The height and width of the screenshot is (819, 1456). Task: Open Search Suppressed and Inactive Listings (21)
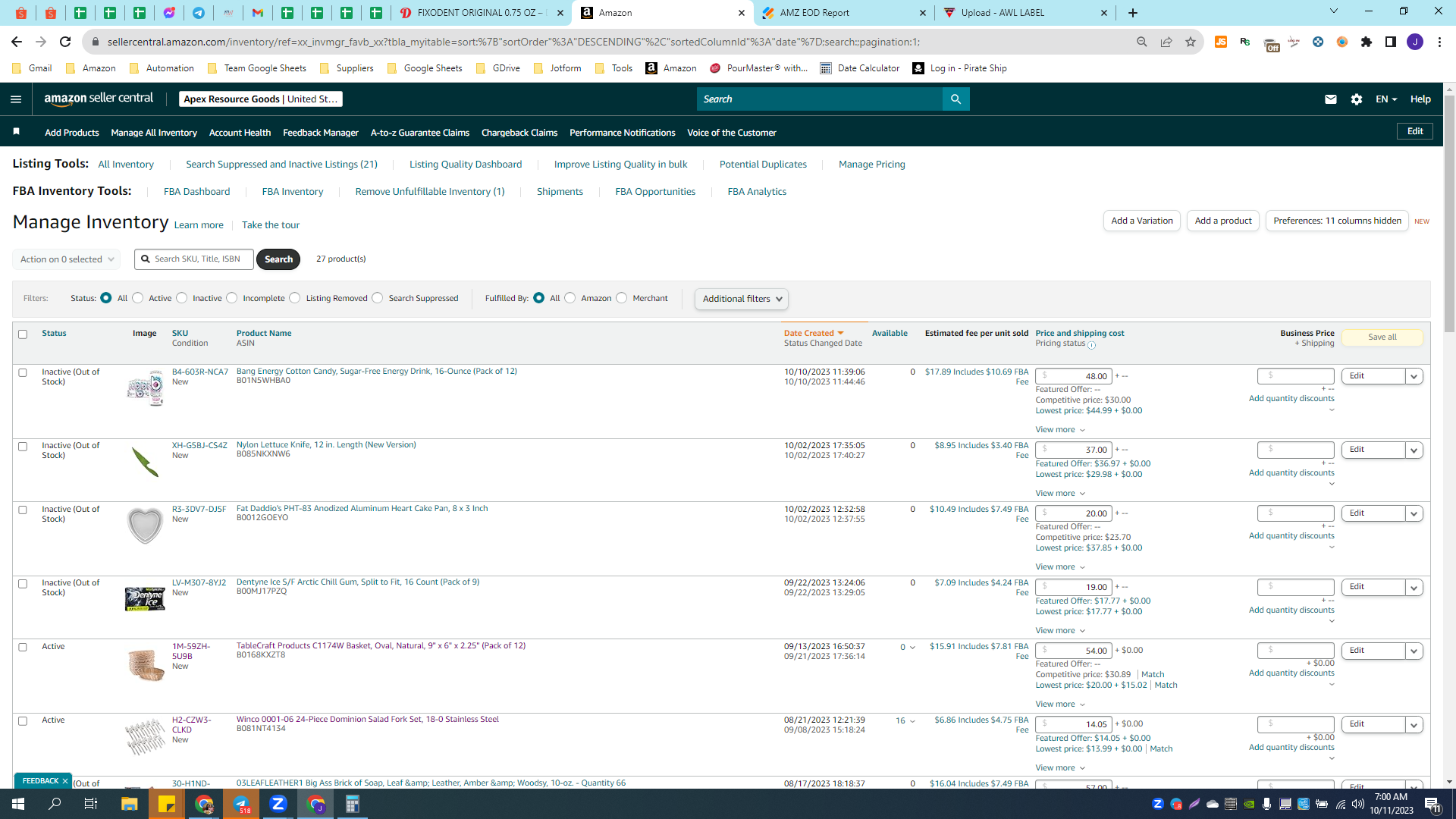coord(281,165)
